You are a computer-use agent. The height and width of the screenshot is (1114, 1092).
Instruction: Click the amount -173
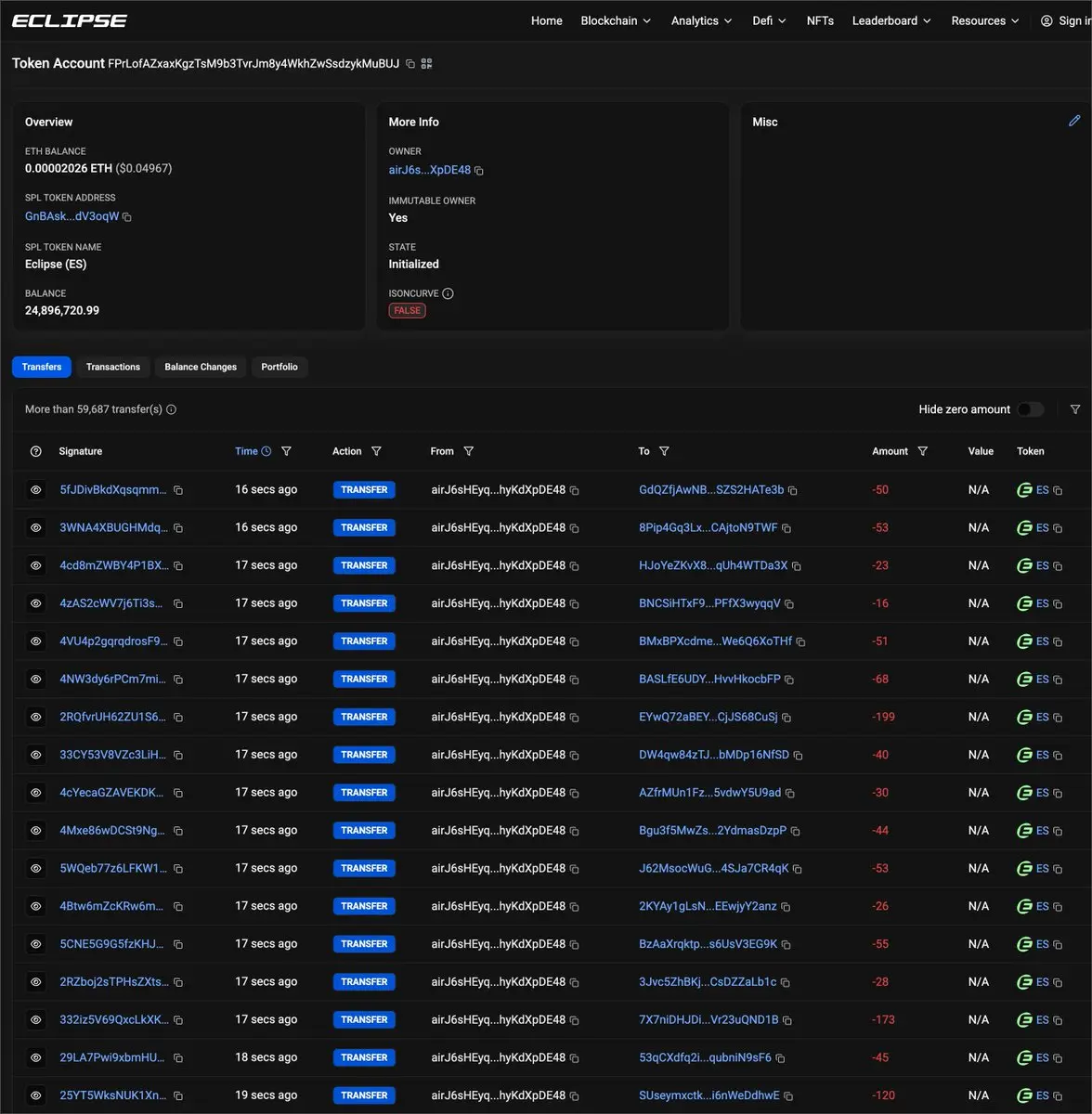(883, 1019)
